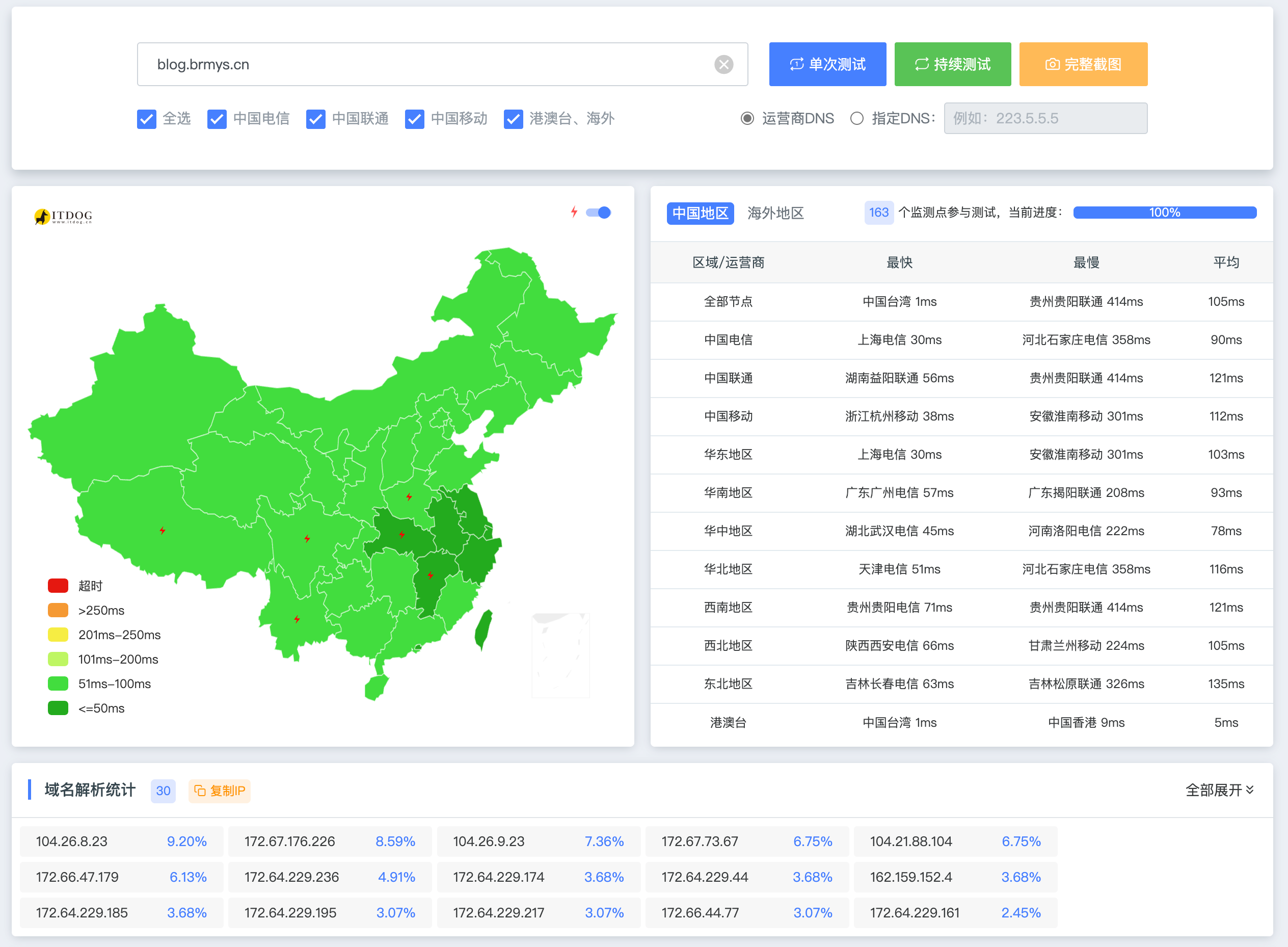This screenshot has width=1288, height=947.
Task: Click the red lightning icon beside the map toggle
Action: click(574, 212)
